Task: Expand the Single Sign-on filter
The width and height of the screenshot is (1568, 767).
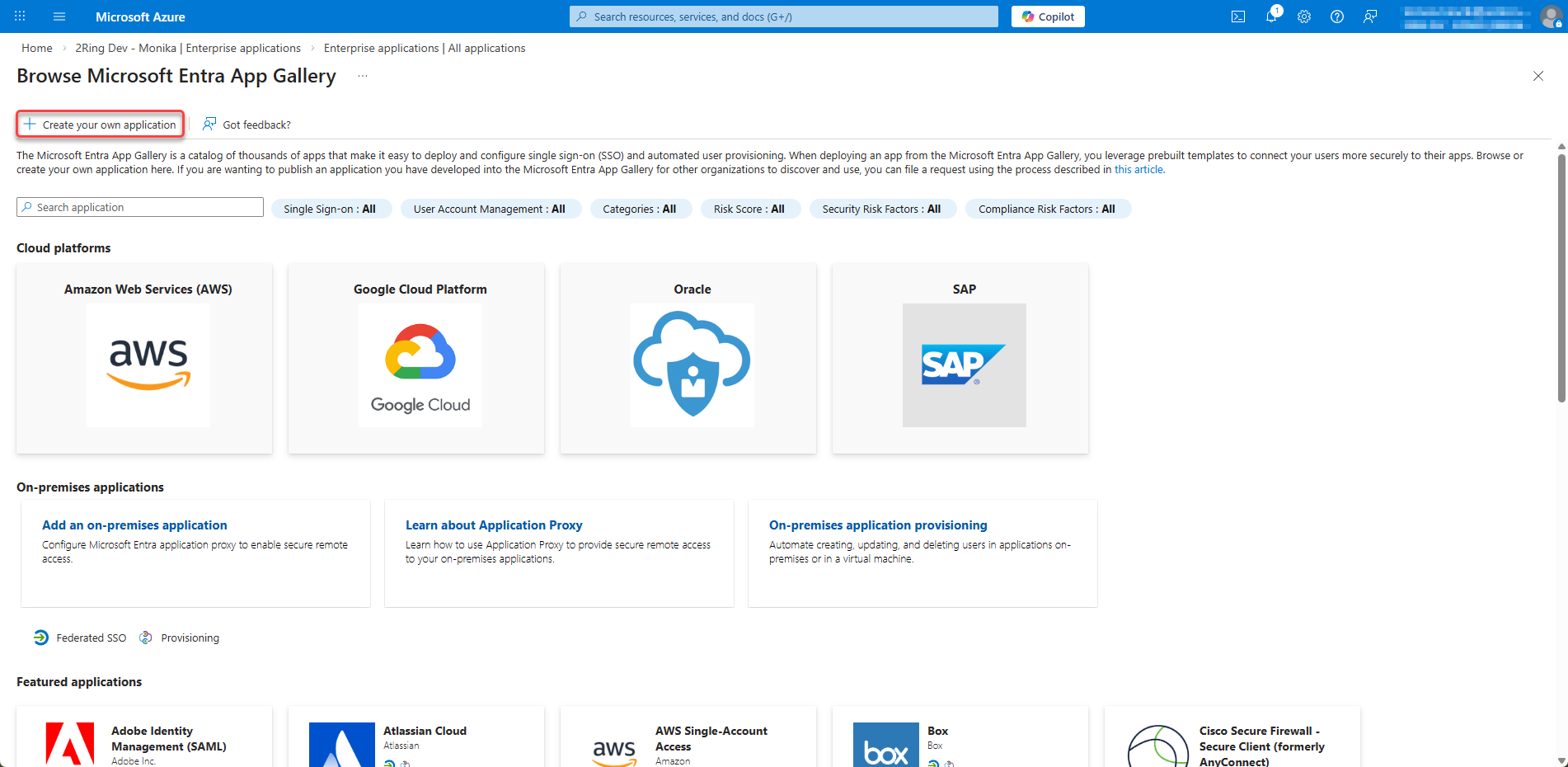Action: pos(330,209)
